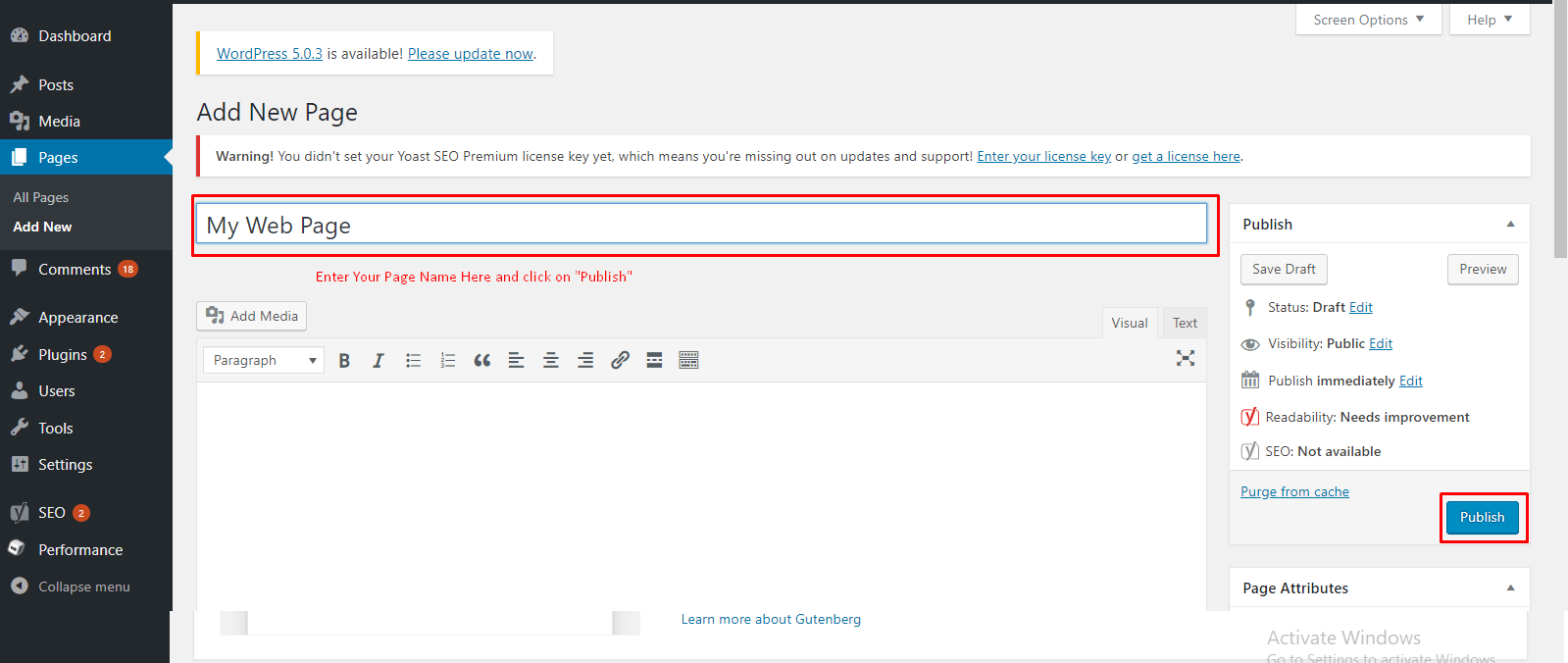Open All Pages submenu item
This screenshot has width=1568, height=663.
pyautogui.click(x=41, y=197)
